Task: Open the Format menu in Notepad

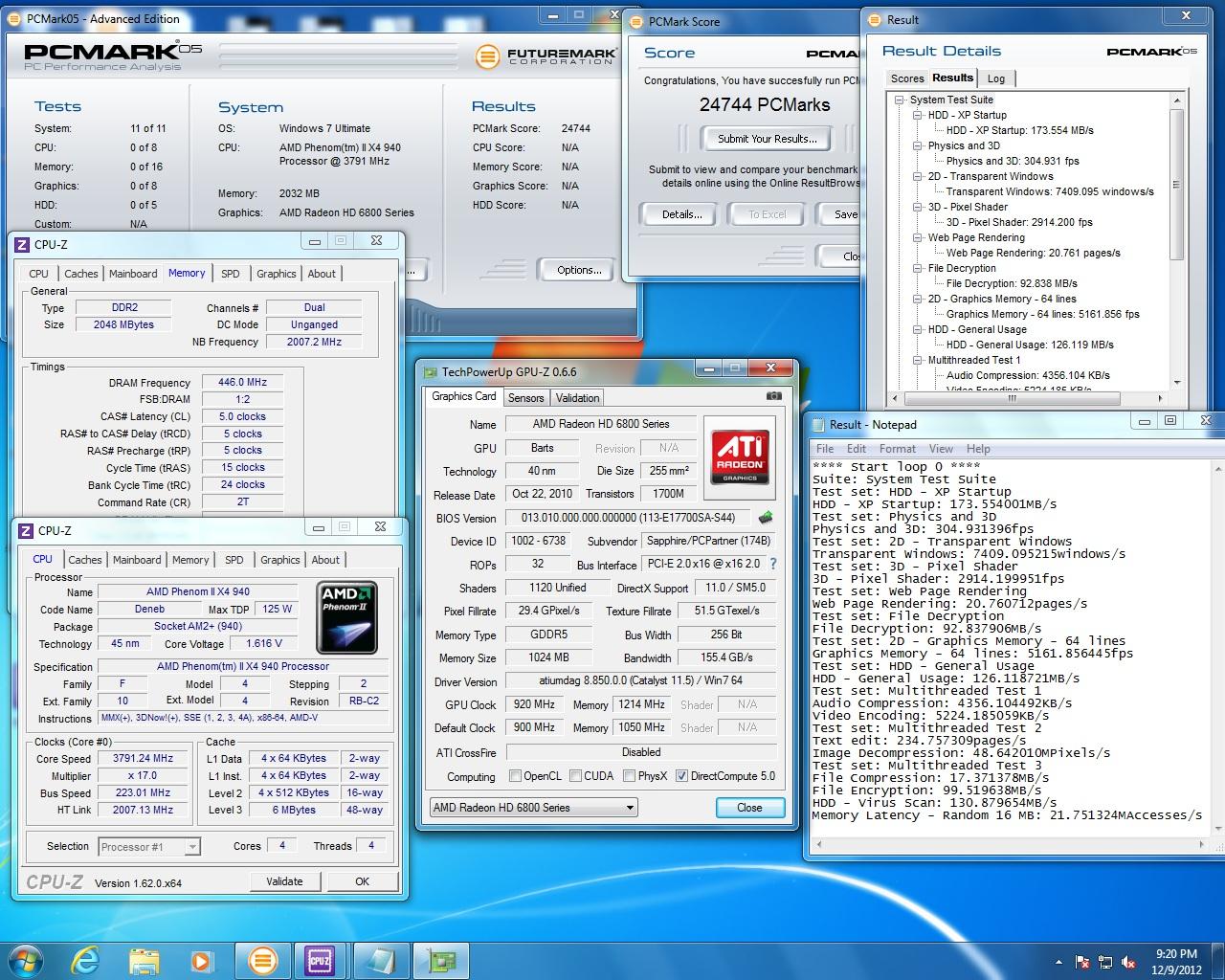Action: point(897,448)
